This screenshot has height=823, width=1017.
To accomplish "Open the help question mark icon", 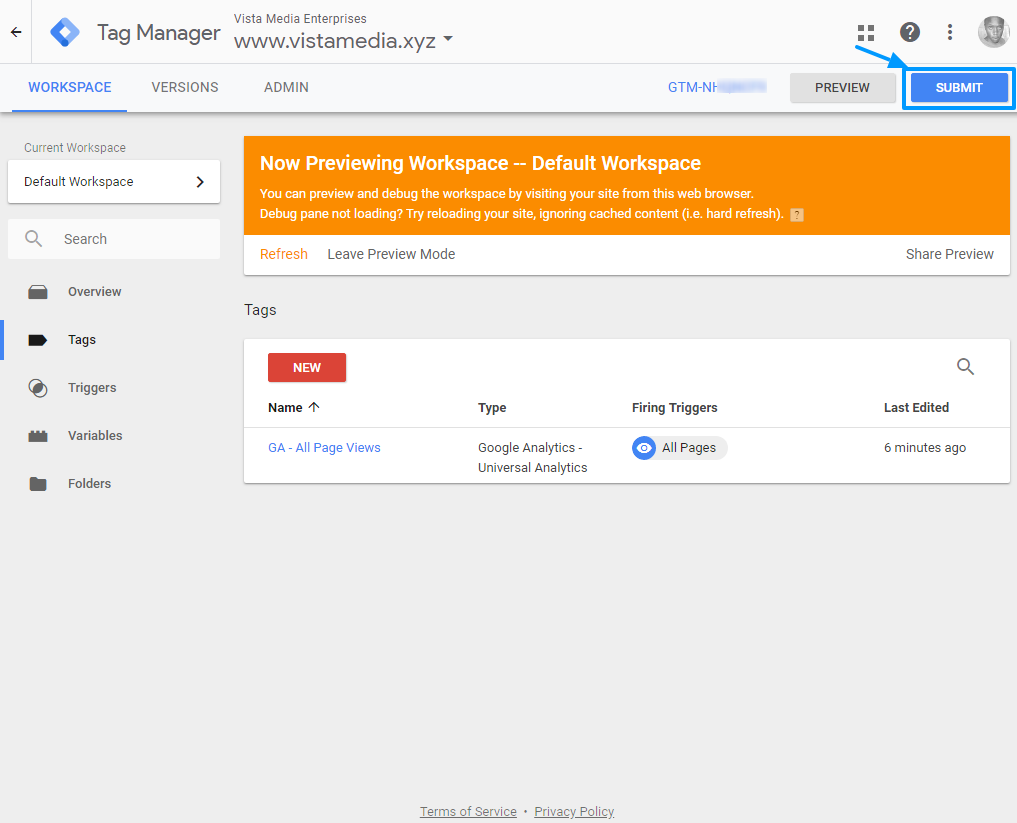I will (909, 32).
